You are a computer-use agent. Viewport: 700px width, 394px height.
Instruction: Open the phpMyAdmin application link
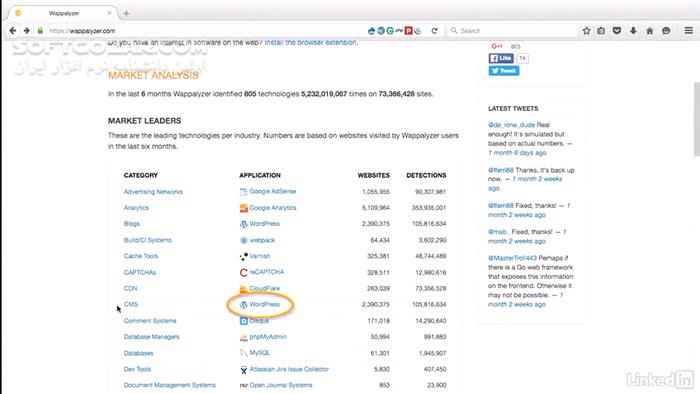pyautogui.click(x=268, y=337)
